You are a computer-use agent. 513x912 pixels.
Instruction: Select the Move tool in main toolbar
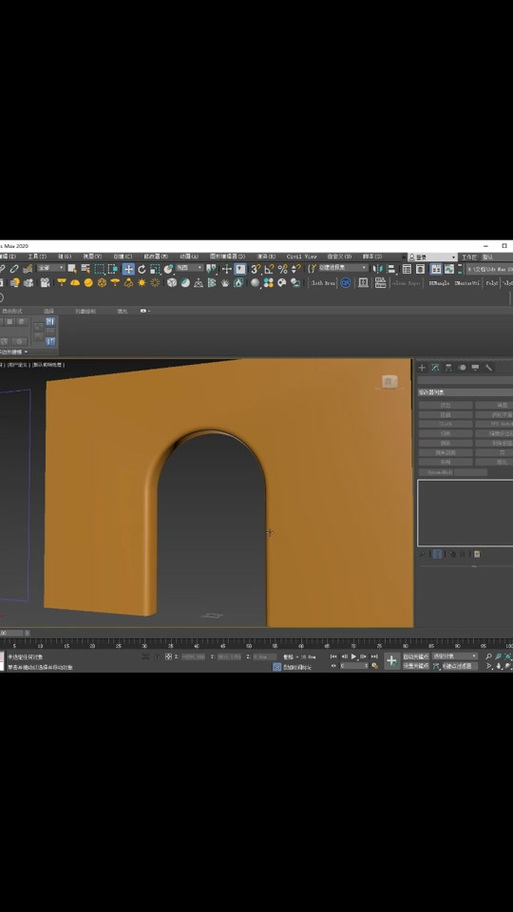[129, 269]
